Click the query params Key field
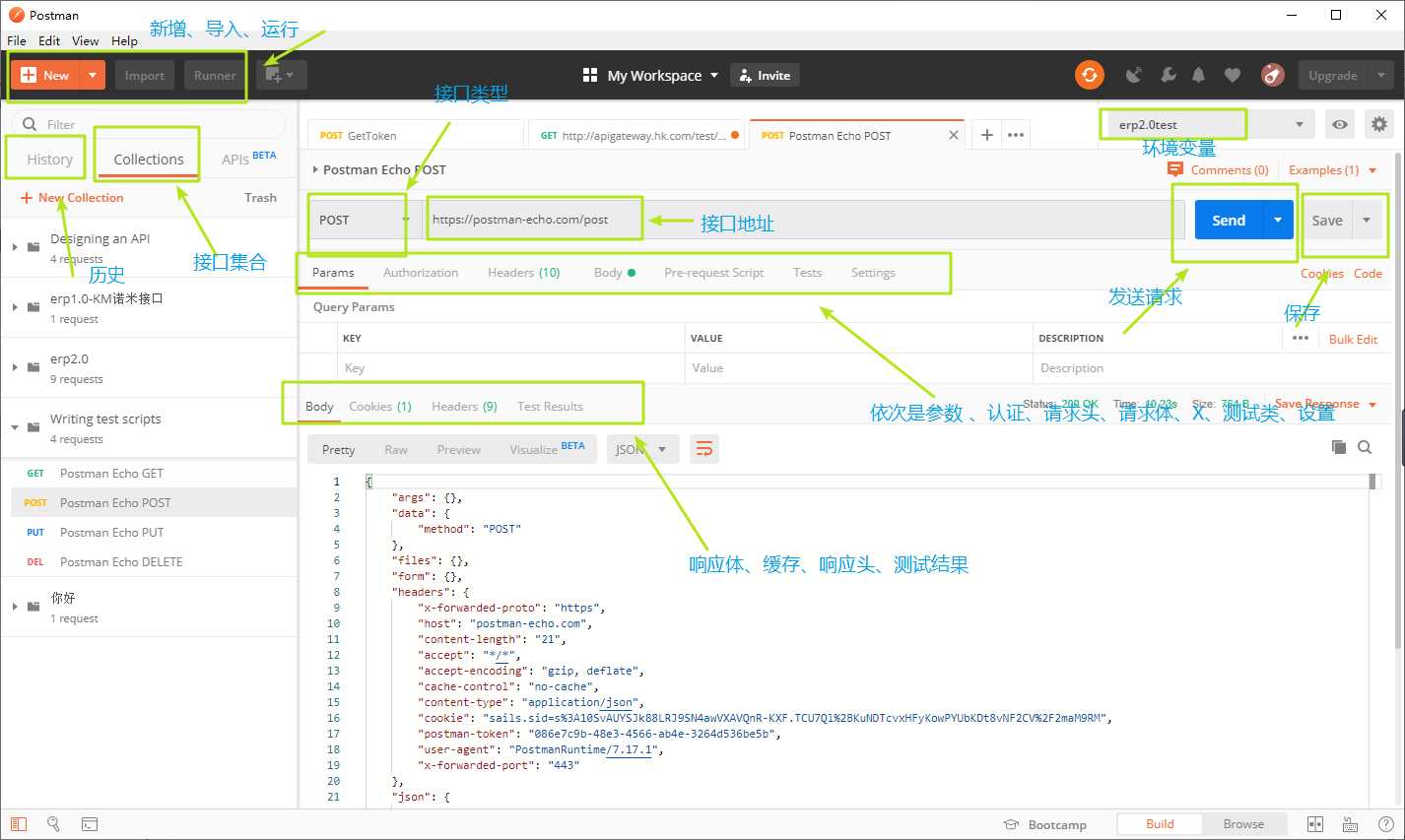 (510, 368)
